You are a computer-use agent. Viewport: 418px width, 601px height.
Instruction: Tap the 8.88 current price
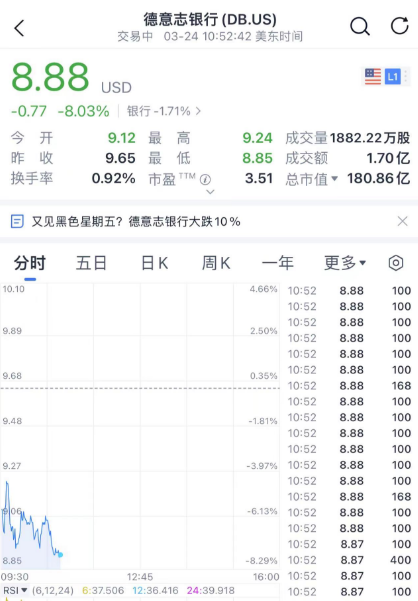[50, 77]
